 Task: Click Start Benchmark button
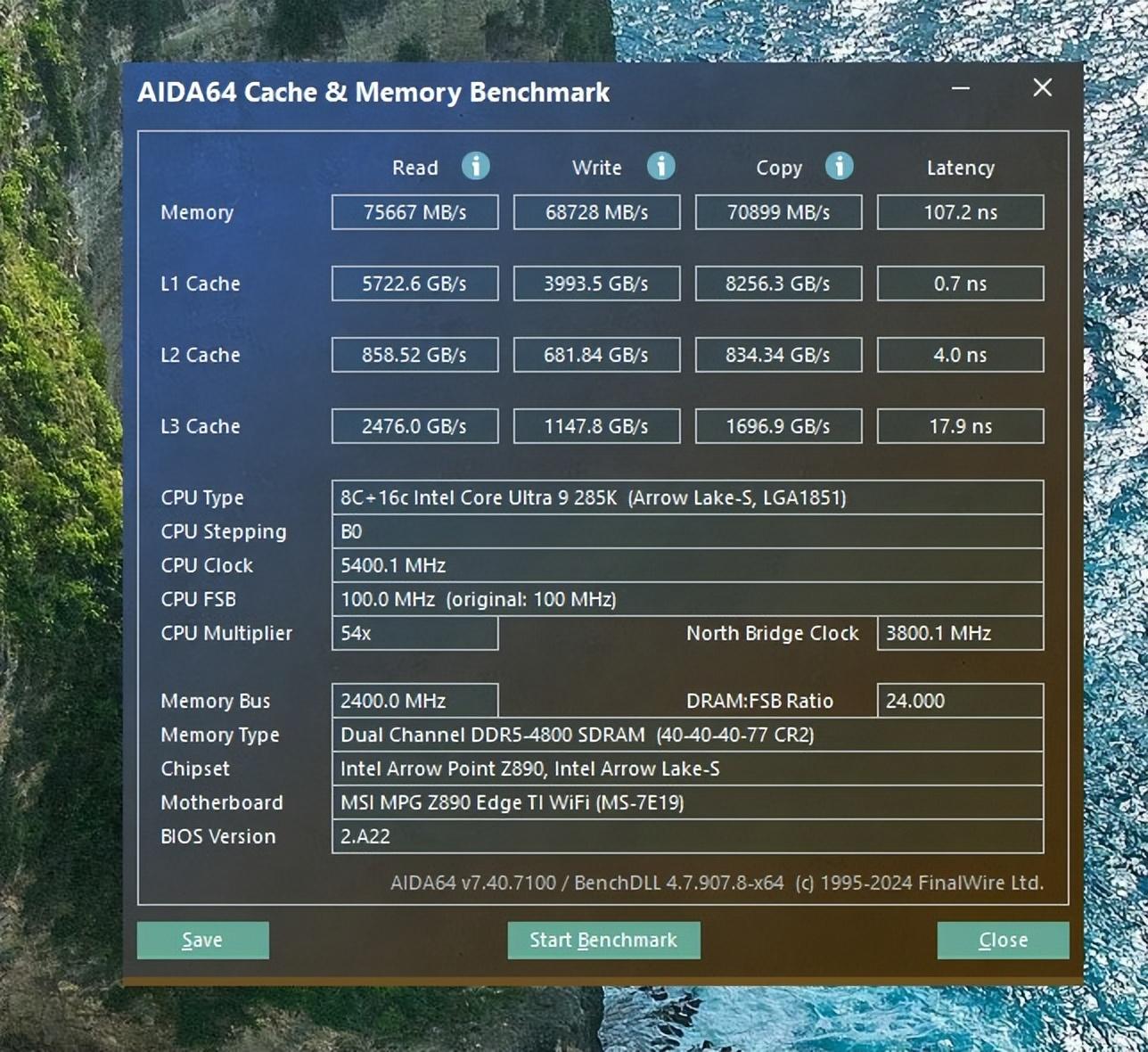[x=603, y=941]
